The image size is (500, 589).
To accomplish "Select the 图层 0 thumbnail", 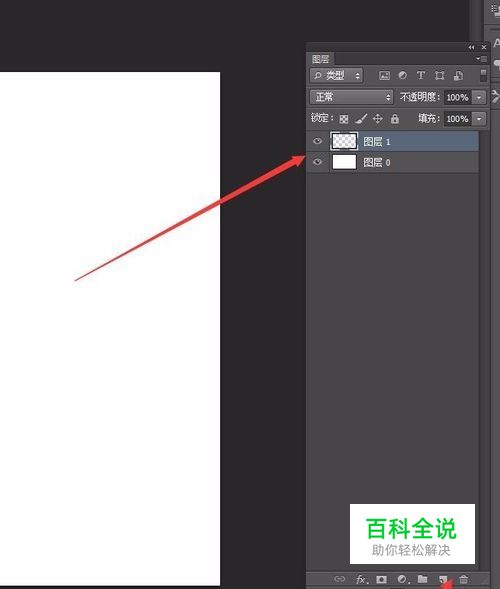I will (344, 162).
